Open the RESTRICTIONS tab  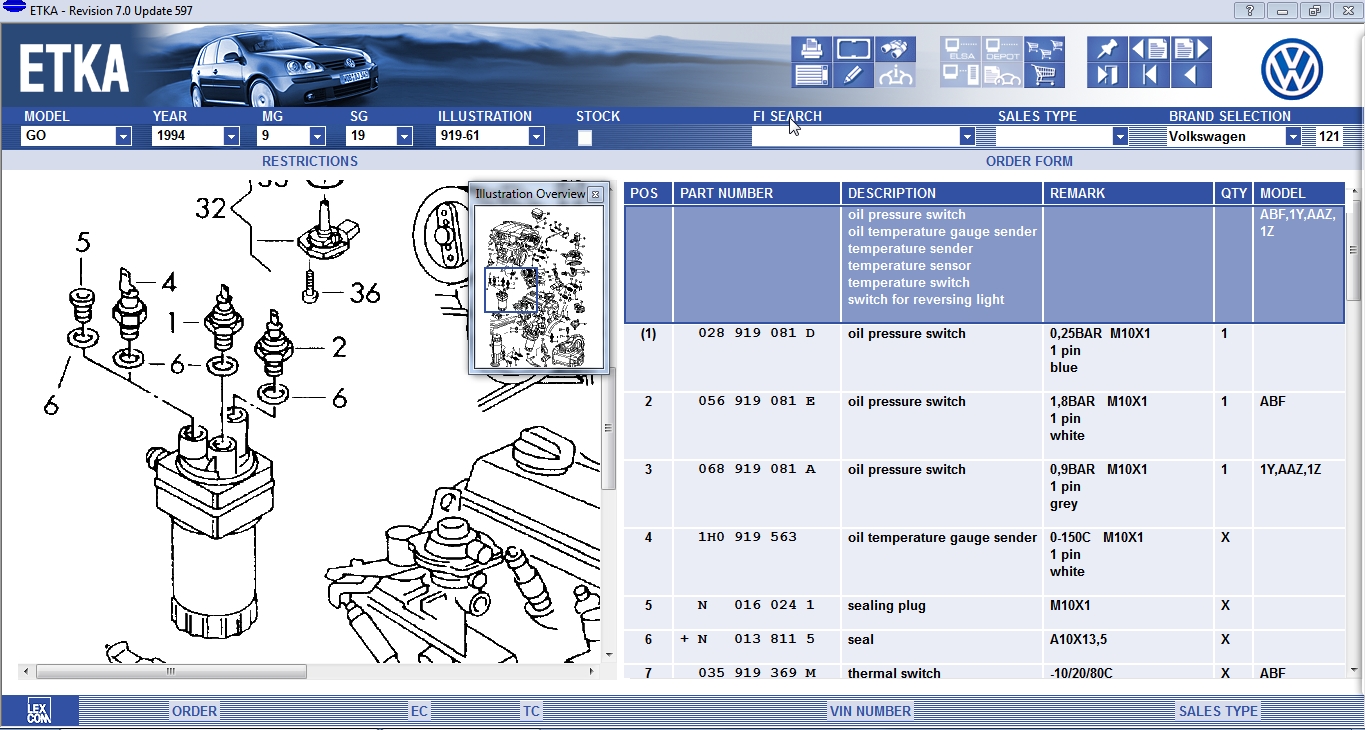(x=309, y=161)
